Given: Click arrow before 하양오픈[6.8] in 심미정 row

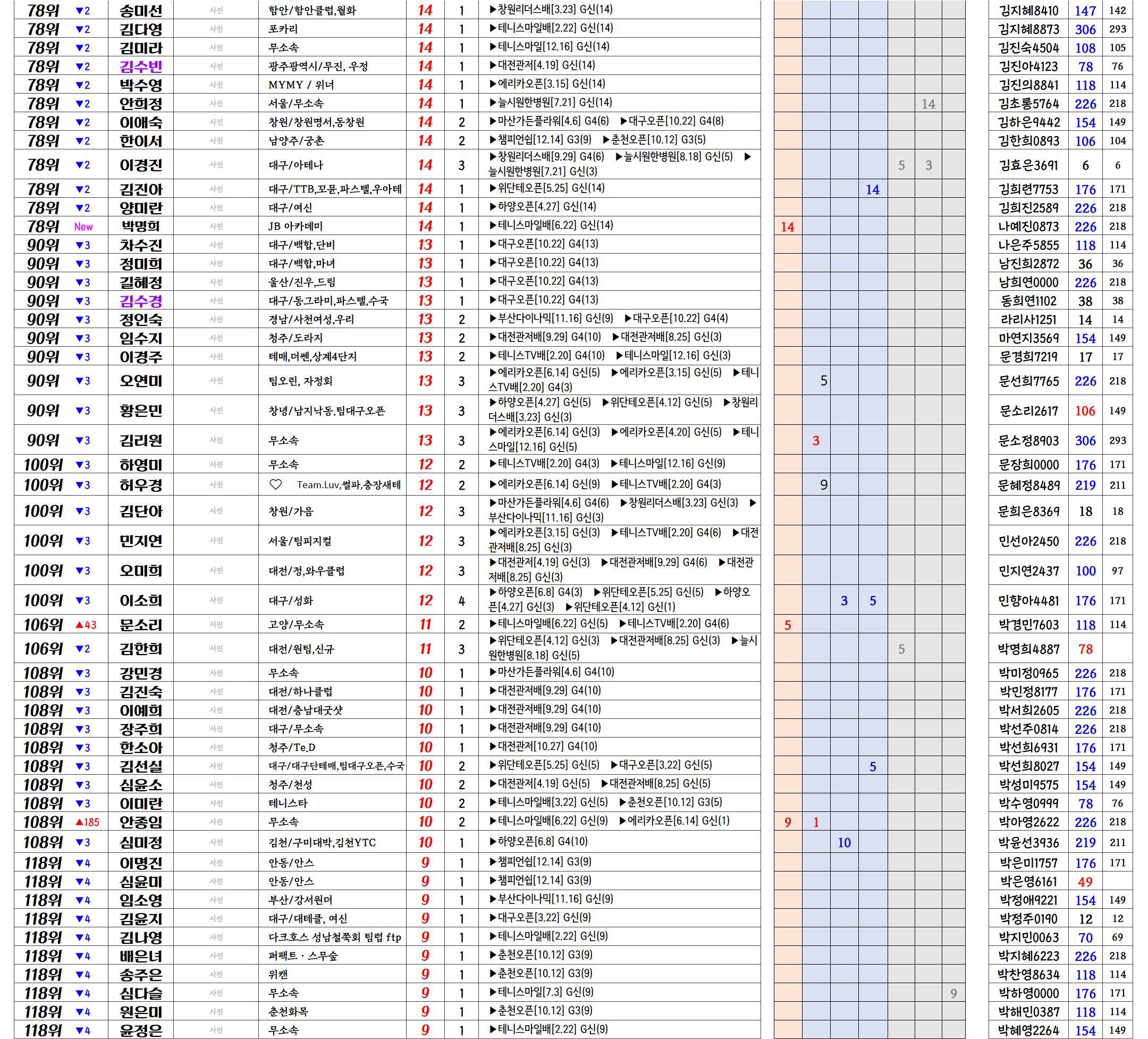Looking at the screenshot, I should coord(493,842).
